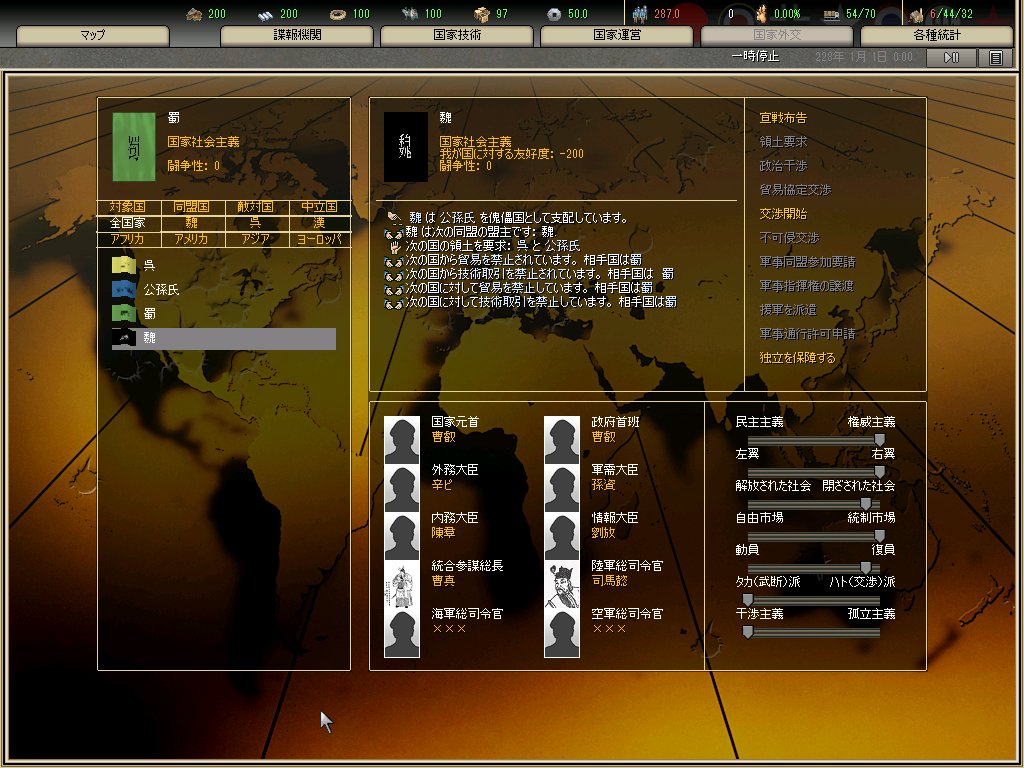The height and width of the screenshot is (768, 1024).
Task: Click the 空軍総司令官 portrait
Action: click(562, 633)
